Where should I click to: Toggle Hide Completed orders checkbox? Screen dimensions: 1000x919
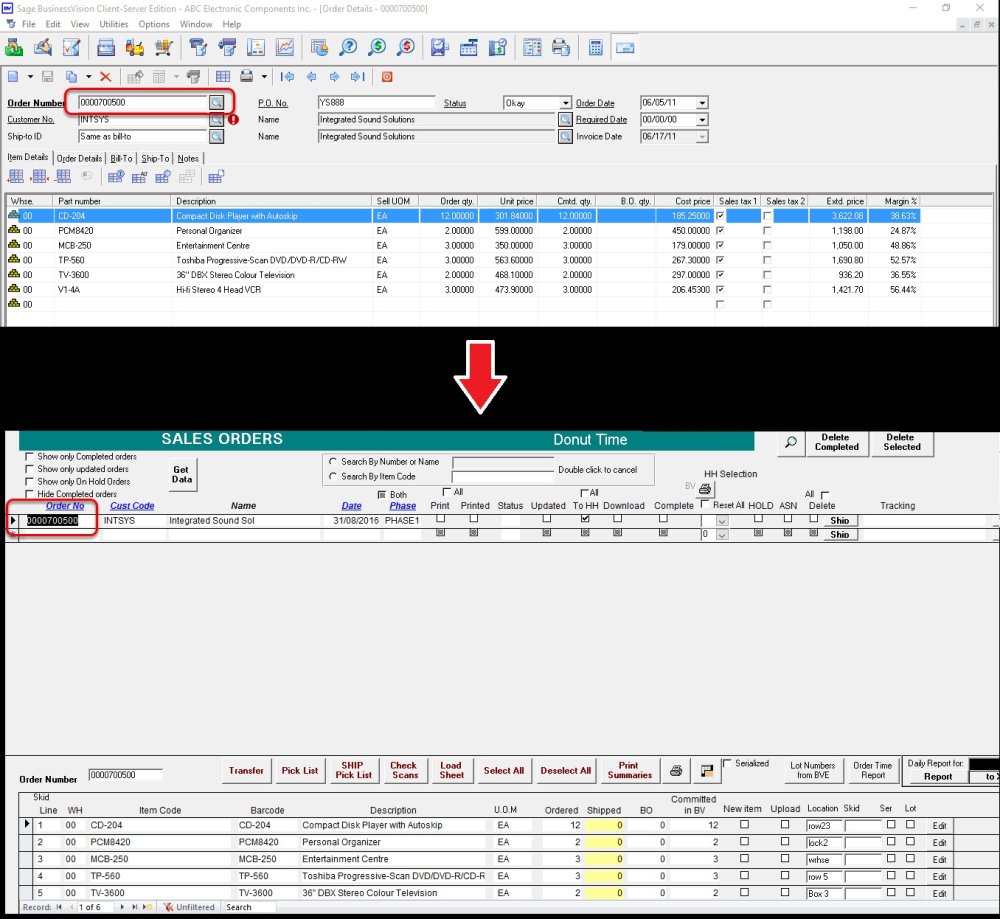(29, 494)
